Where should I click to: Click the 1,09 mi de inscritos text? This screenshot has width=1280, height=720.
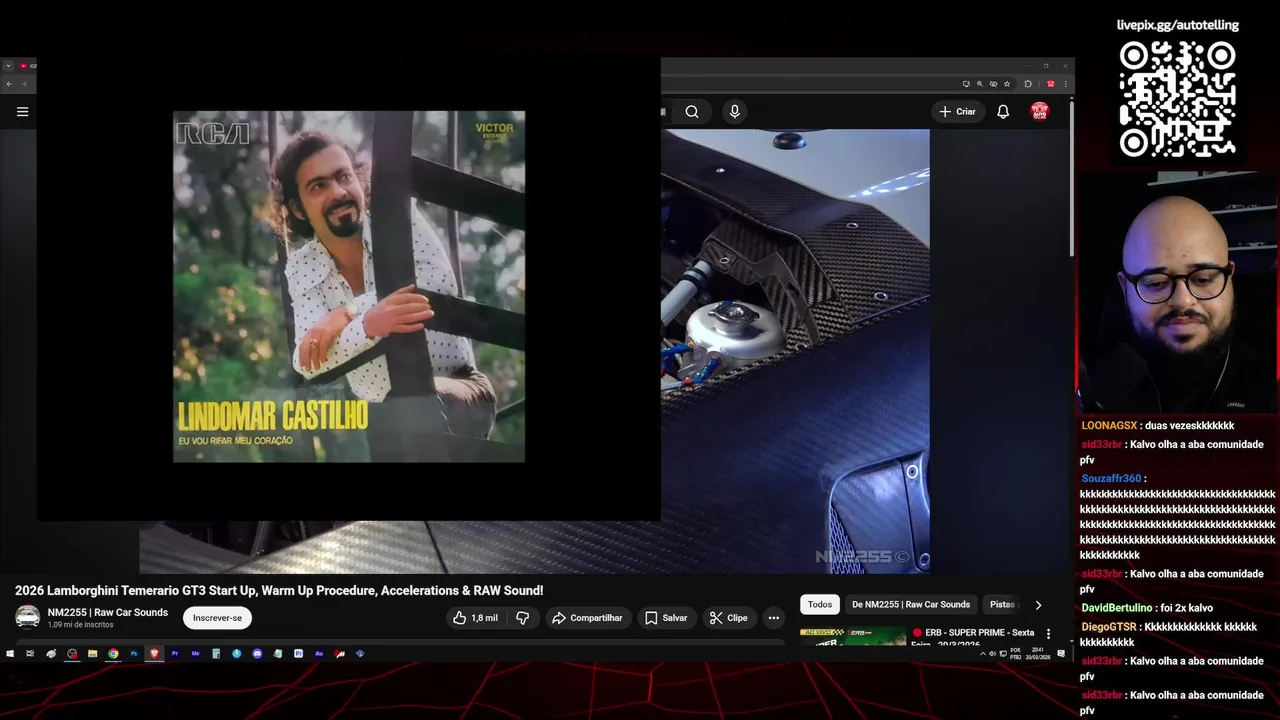click(x=80, y=625)
